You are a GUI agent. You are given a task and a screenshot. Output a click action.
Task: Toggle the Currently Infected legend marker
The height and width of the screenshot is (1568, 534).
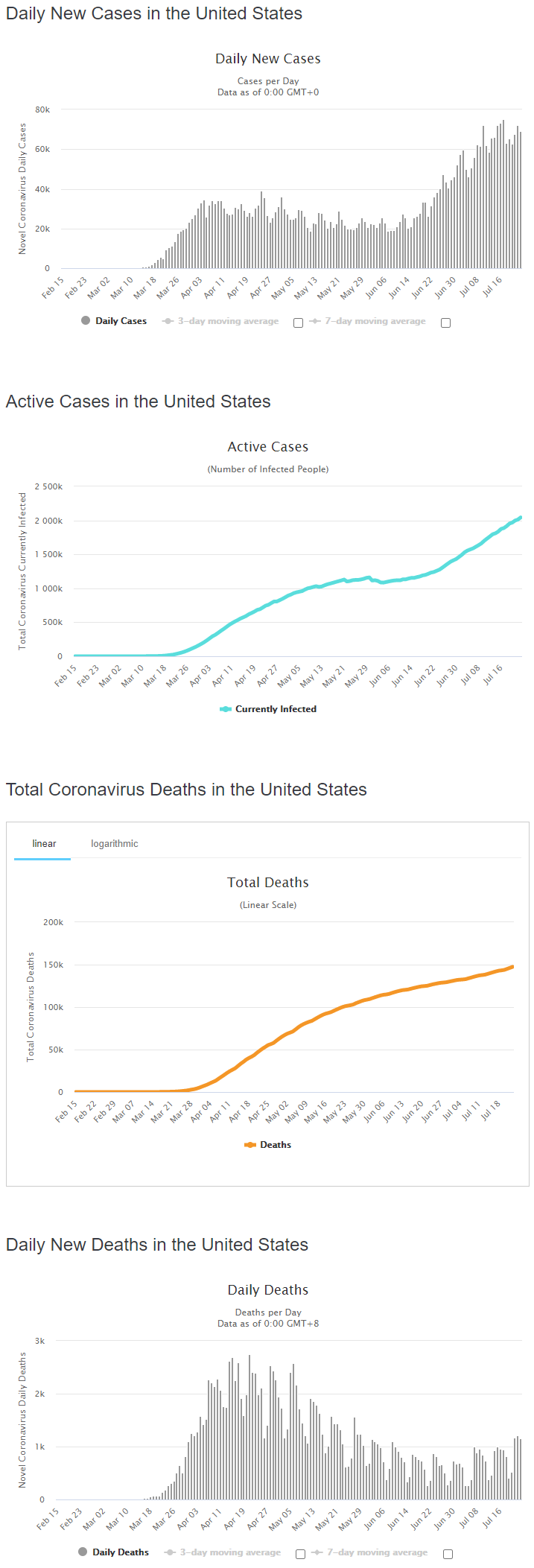pos(226,709)
